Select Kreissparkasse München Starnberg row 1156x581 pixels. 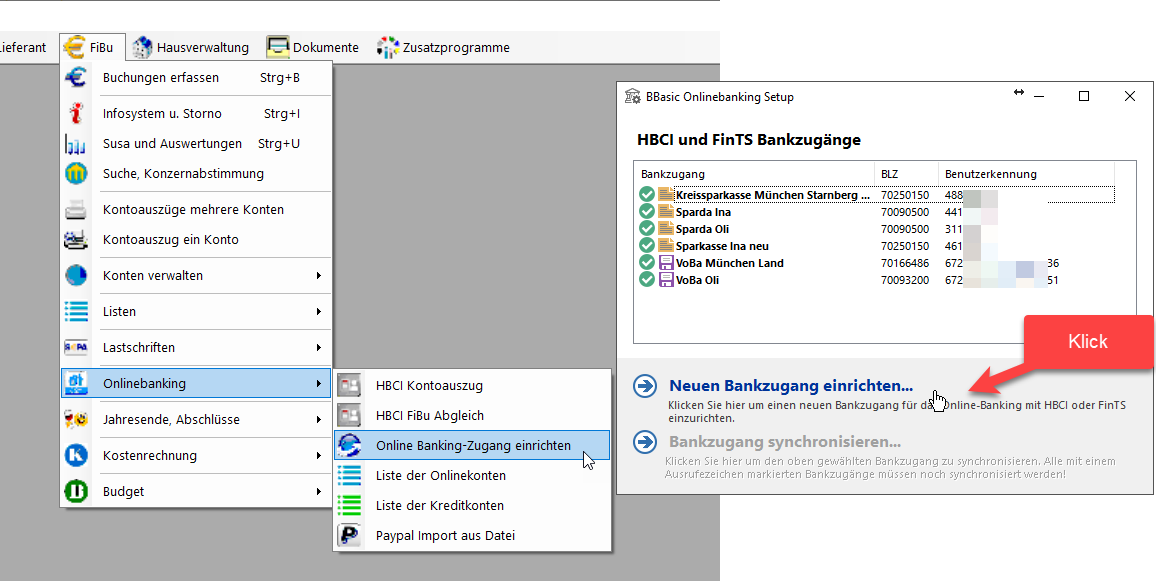pyautogui.click(x=877, y=195)
